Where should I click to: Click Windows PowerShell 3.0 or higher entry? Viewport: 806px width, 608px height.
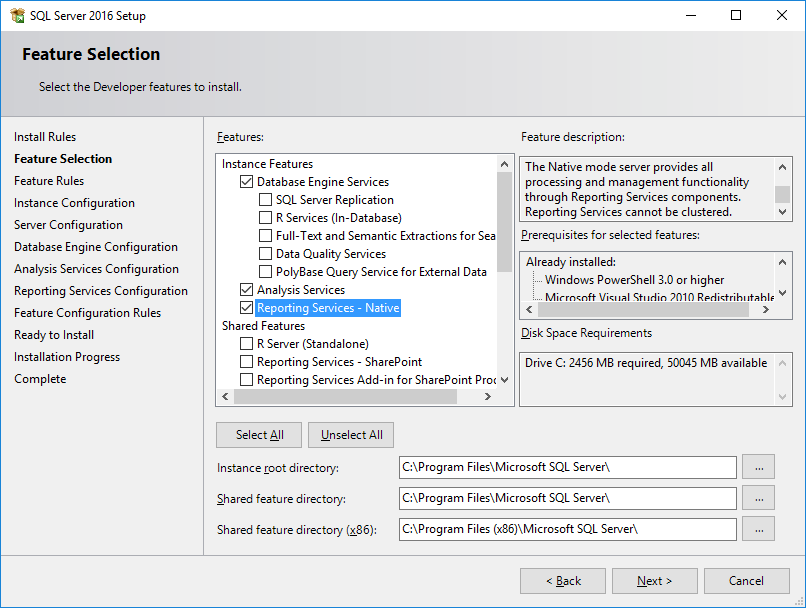point(634,280)
